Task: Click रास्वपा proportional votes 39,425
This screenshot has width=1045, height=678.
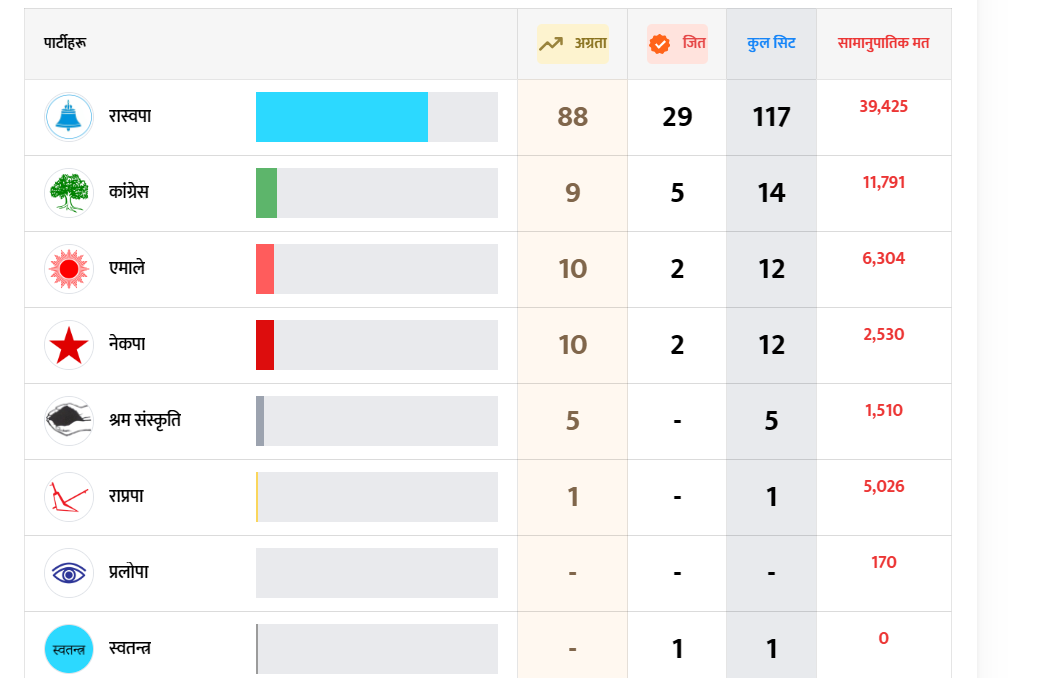Action: pyautogui.click(x=883, y=107)
